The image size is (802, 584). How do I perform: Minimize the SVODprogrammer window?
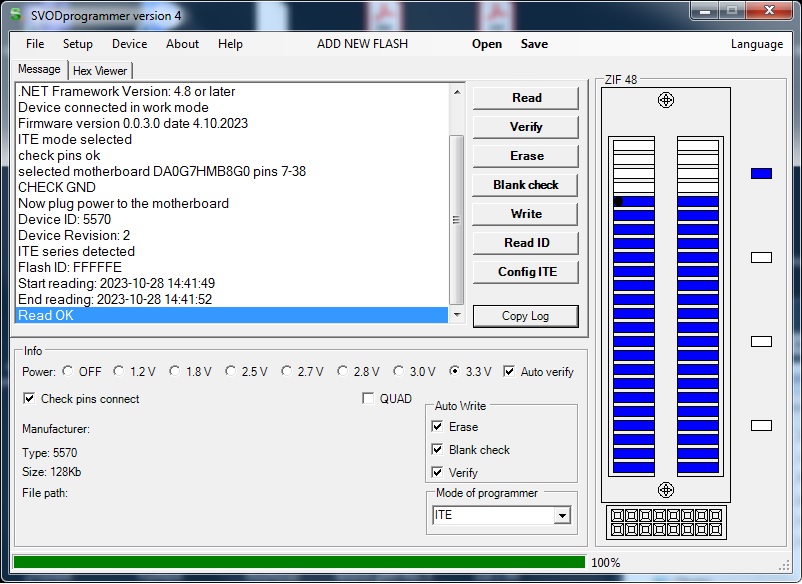click(705, 10)
